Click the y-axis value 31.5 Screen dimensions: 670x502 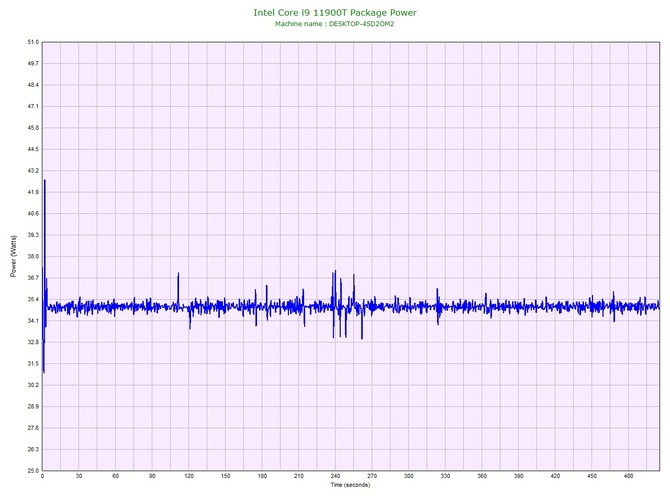click(x=33, y=364)
